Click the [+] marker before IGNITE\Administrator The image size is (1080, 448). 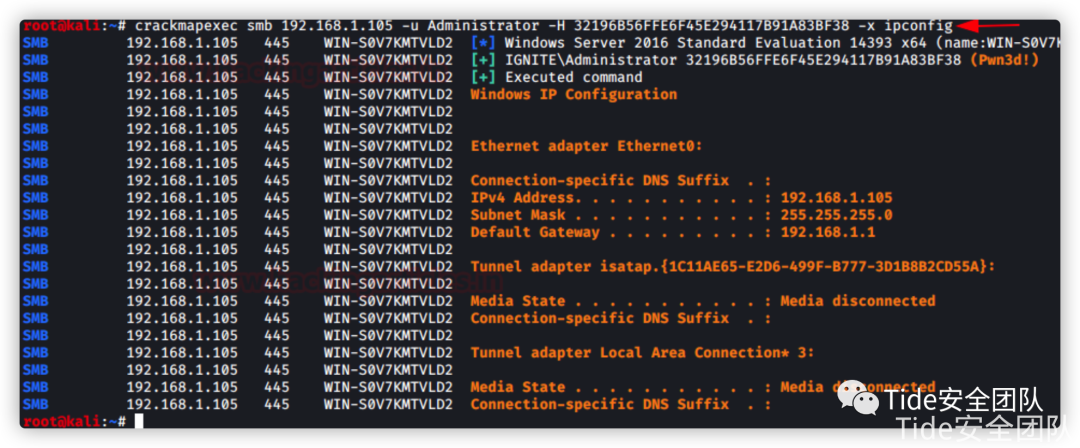(484, 60)
